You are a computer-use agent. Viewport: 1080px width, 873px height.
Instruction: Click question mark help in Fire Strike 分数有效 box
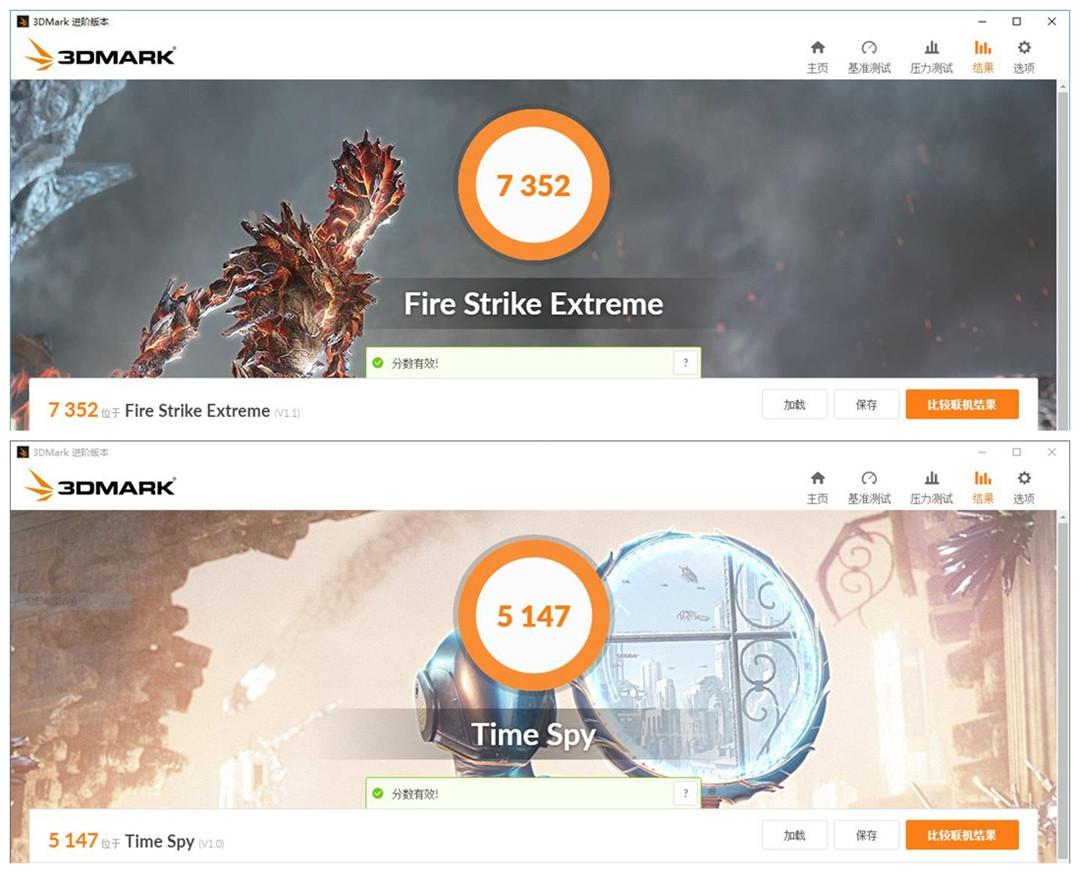685,362
